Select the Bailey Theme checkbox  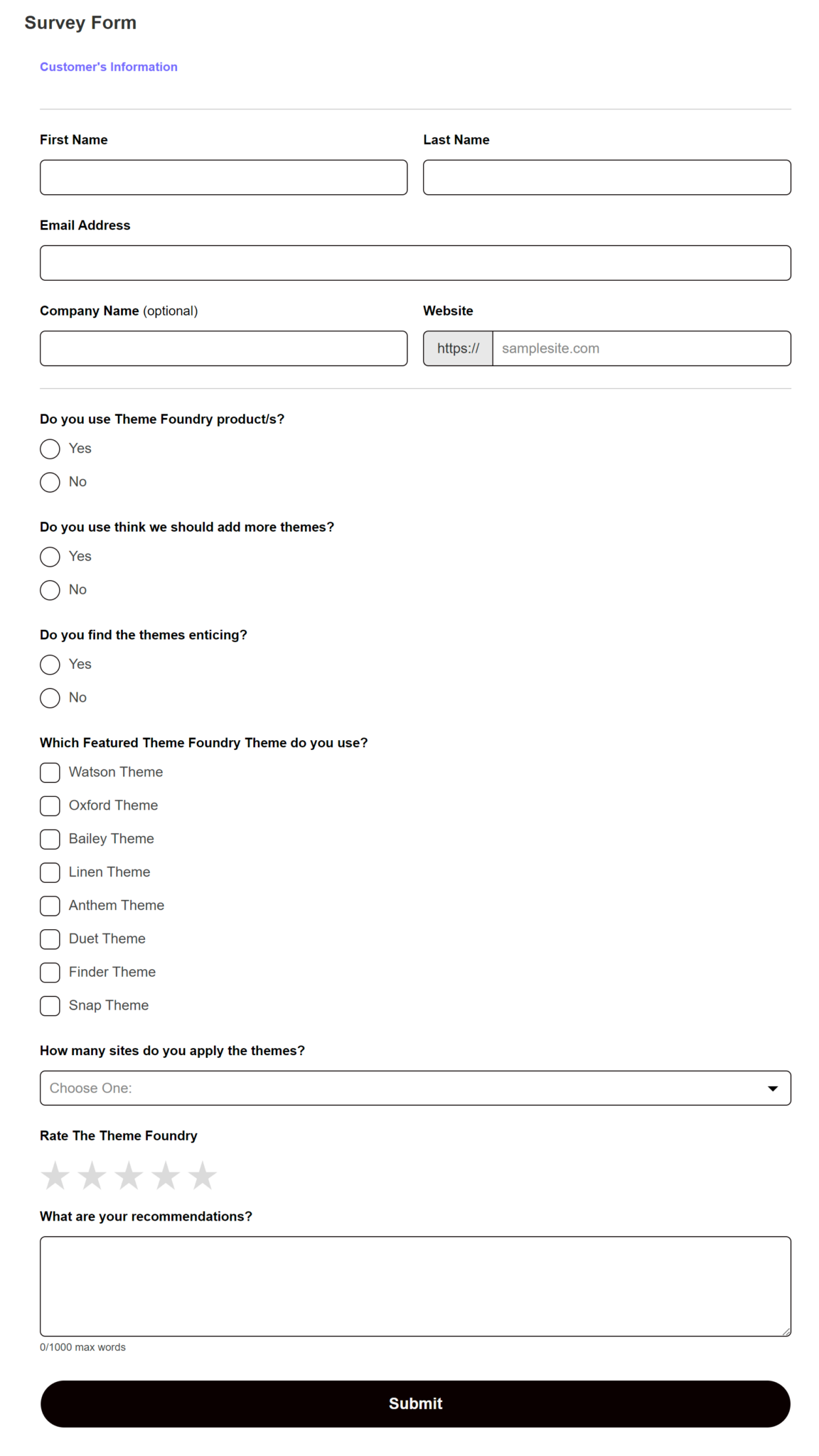50,839
